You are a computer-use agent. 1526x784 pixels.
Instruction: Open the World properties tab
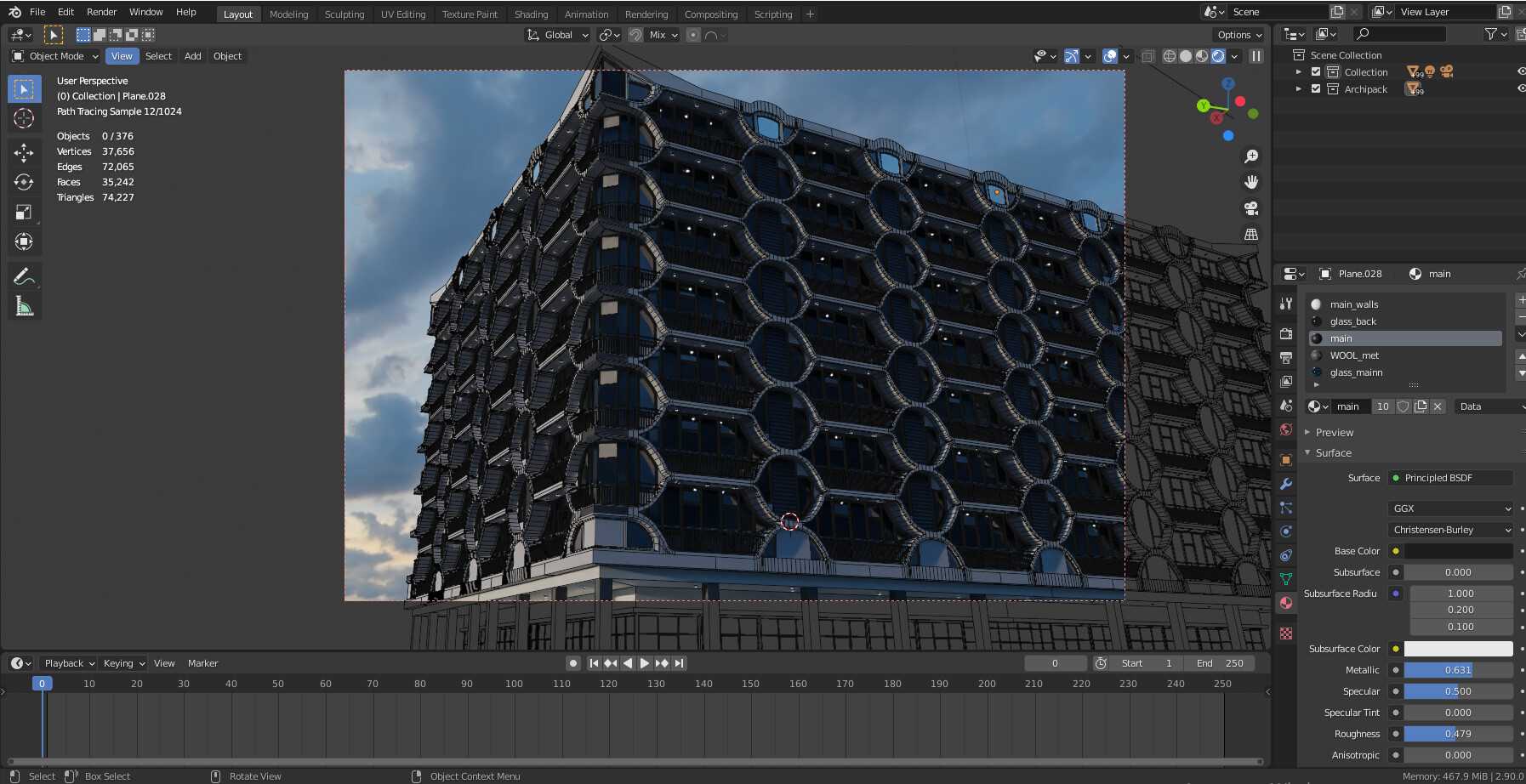tap(1286, 429)
